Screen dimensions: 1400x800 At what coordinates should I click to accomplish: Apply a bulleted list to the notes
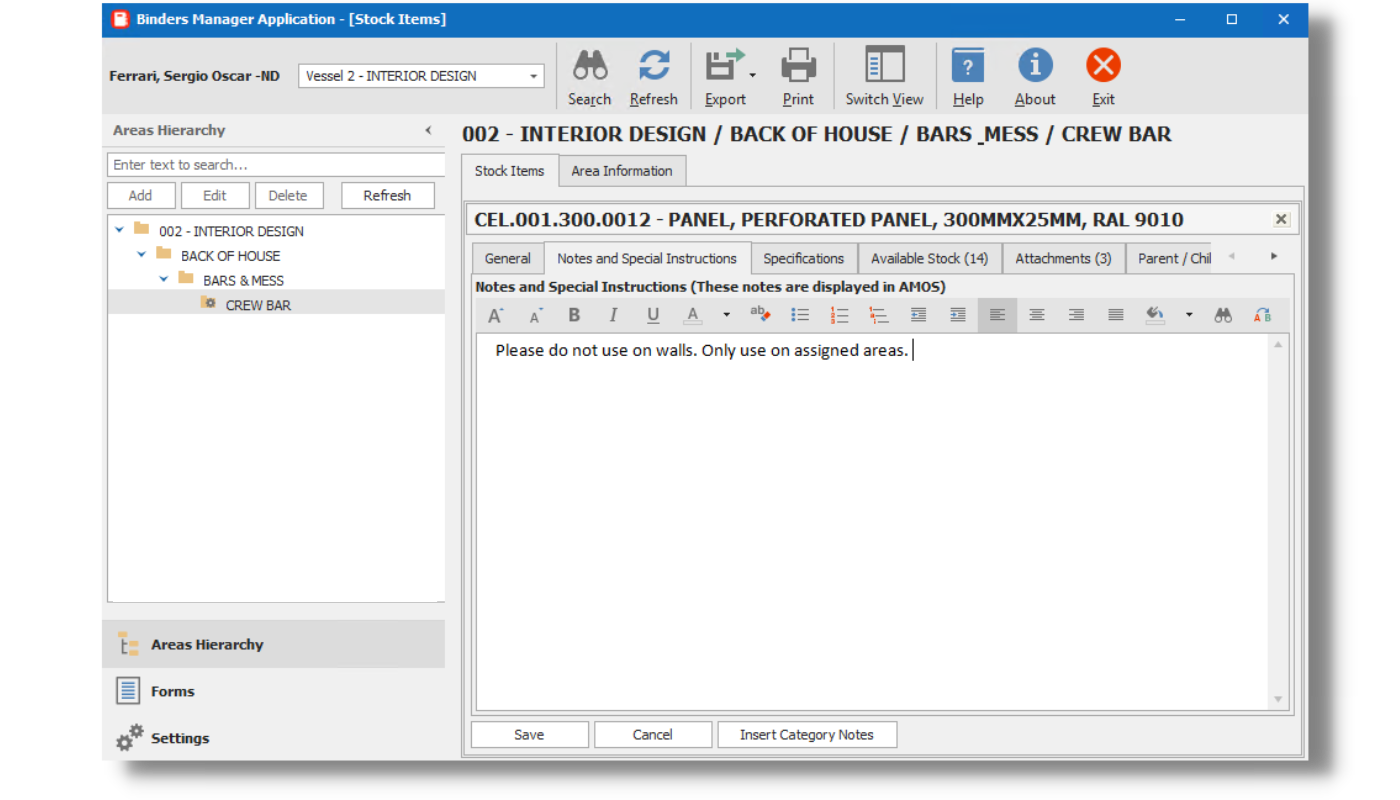(799, 314)
